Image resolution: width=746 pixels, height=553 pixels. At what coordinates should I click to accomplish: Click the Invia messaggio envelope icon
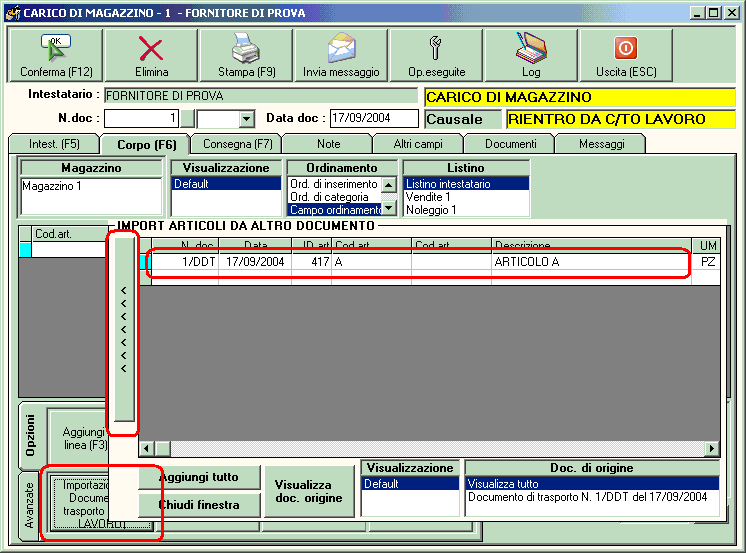(341, 48)
